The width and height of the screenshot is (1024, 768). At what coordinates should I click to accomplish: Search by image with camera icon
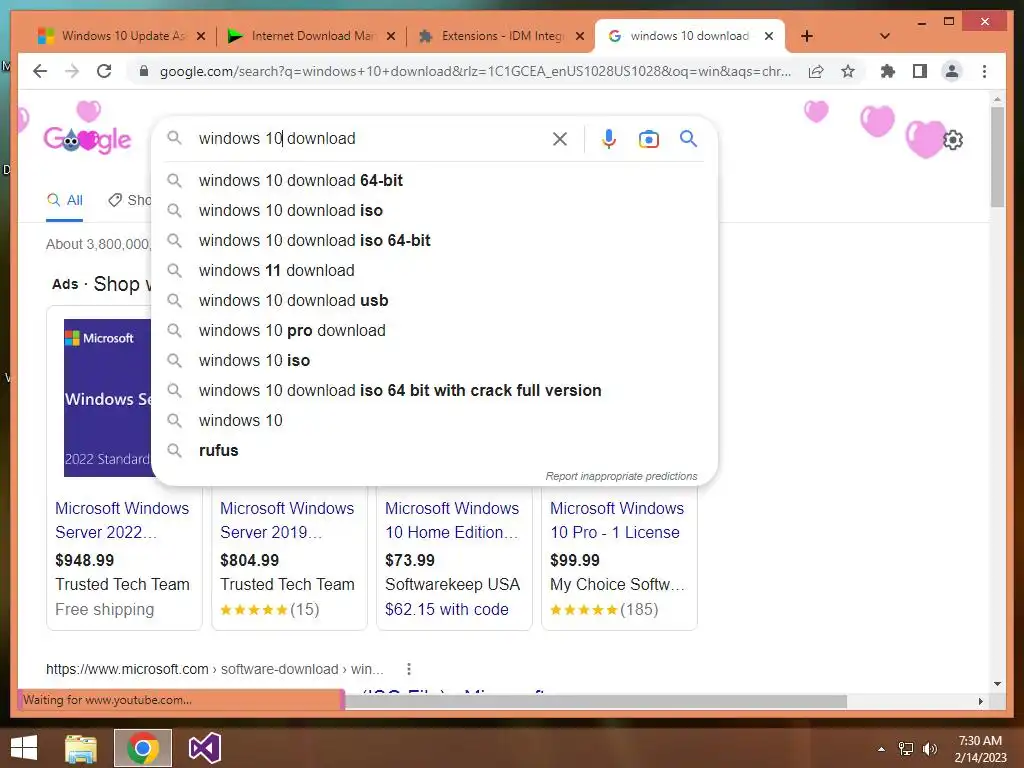point(648,138)
